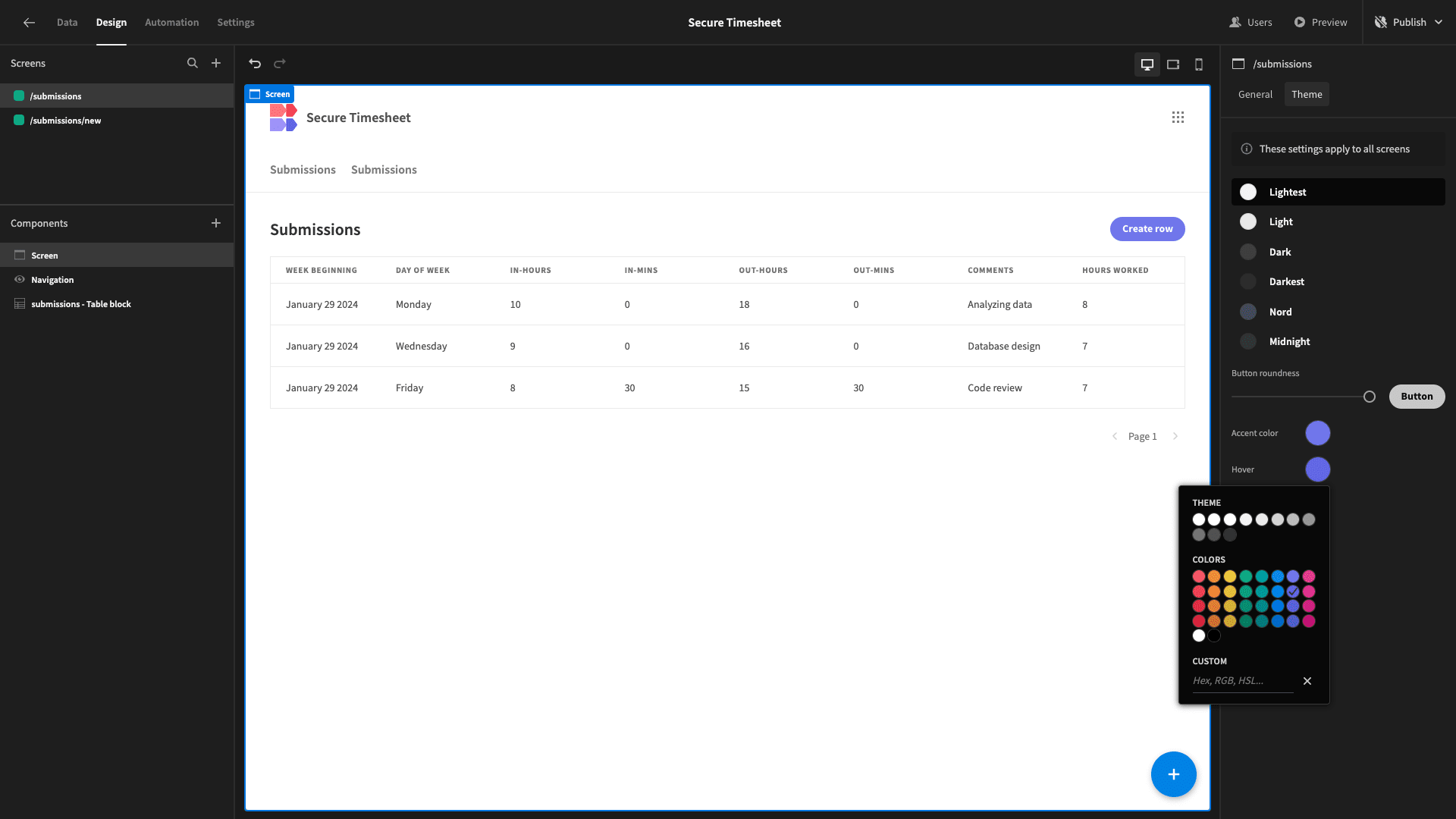Open the Publish dropdown
The height and width of the screenshot is (819, 1456).
1409,23
